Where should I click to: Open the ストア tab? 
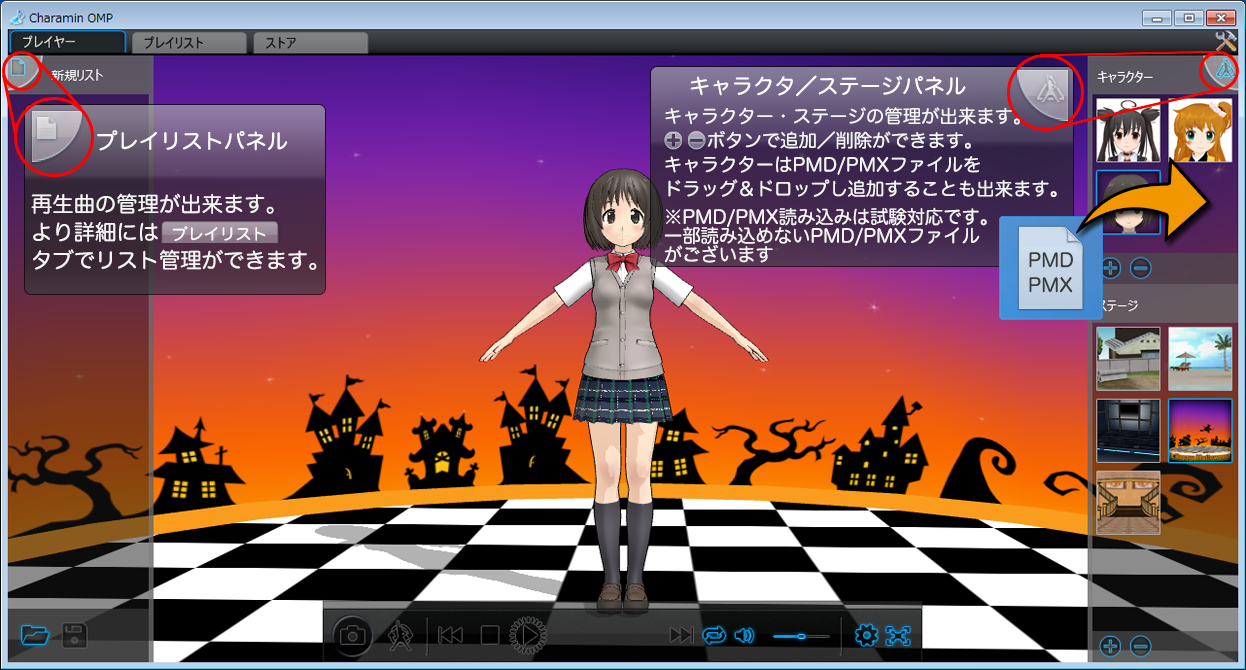(310, 43)
